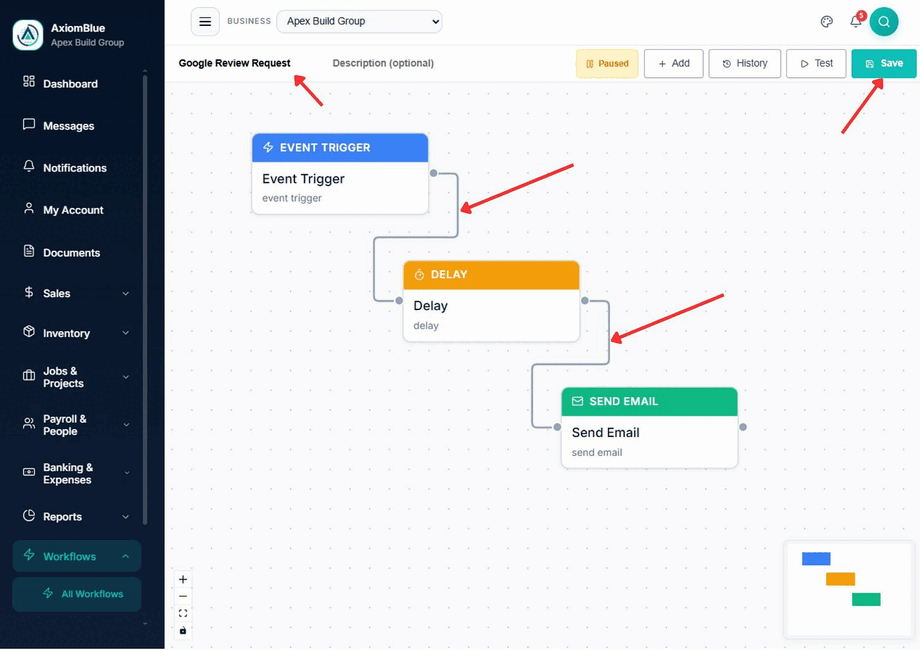
Task: Expand Banking & Expenses chevron
Action: tap(126, 473)
